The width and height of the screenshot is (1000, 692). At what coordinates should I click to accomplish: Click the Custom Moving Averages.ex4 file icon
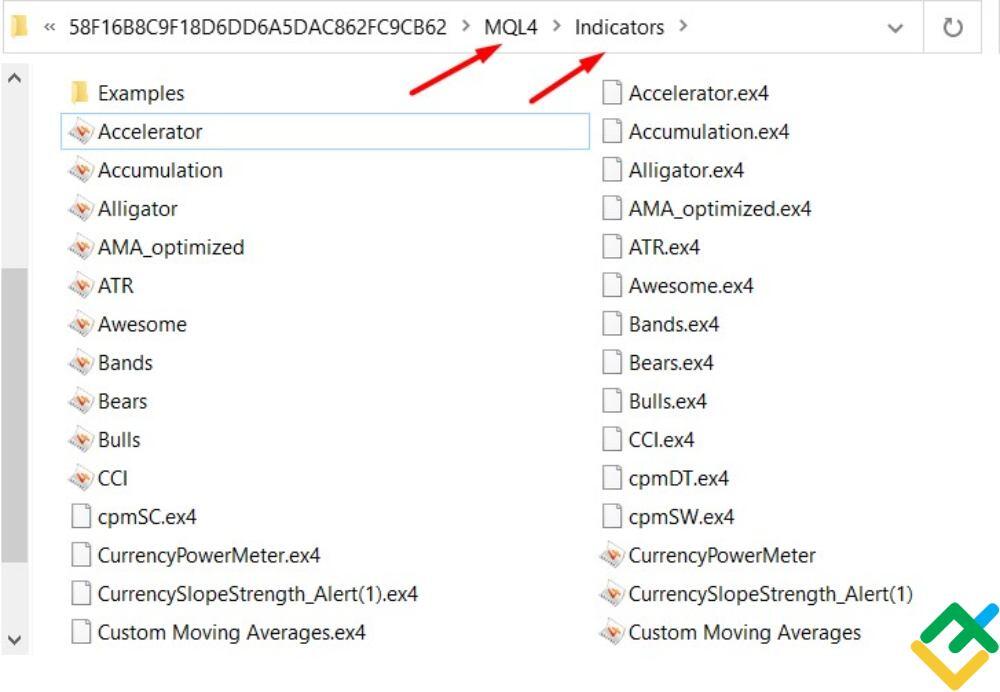tap(81, 632)
